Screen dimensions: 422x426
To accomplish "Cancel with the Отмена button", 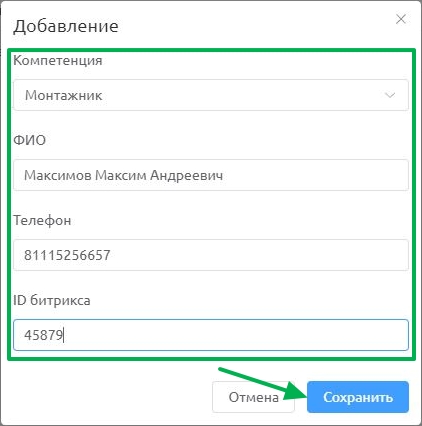I will (x=253, y=397).
